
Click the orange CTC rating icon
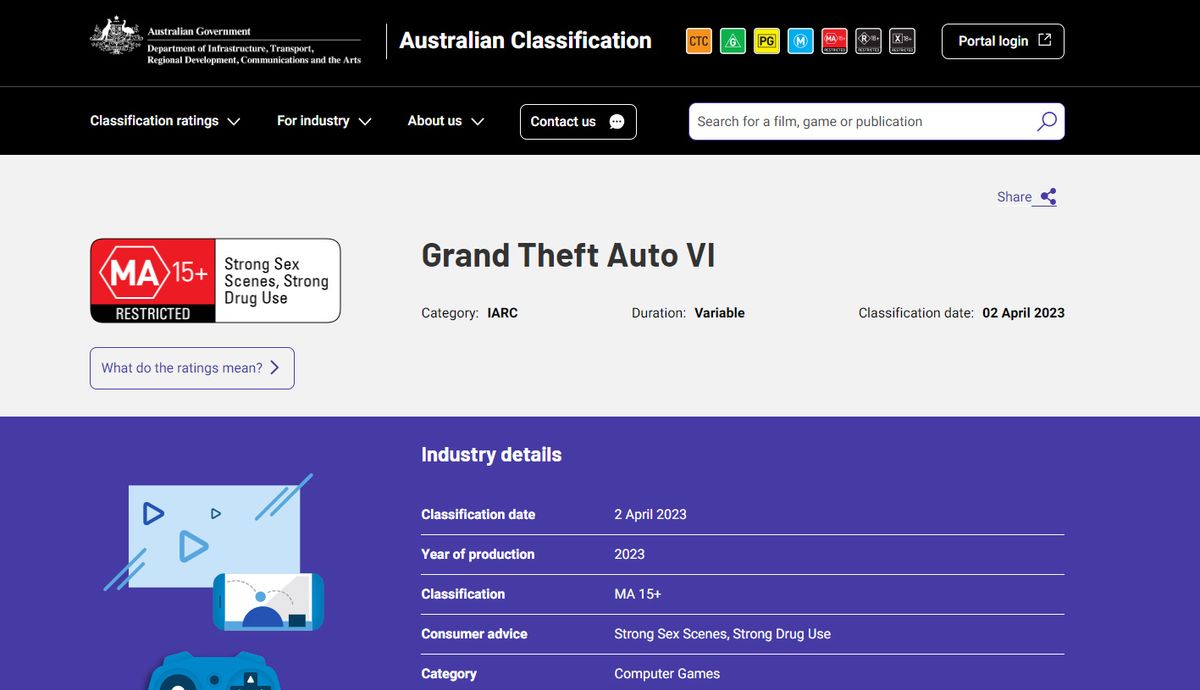(698, 41)
